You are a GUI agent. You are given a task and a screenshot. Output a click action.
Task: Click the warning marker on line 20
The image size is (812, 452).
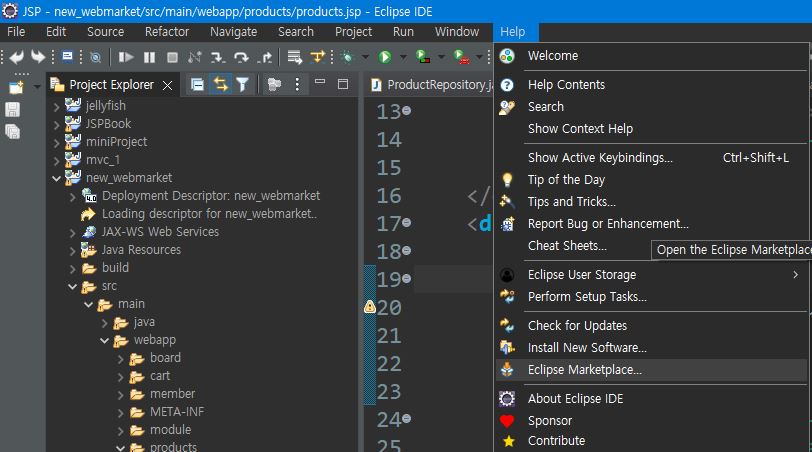coord(369,307)
